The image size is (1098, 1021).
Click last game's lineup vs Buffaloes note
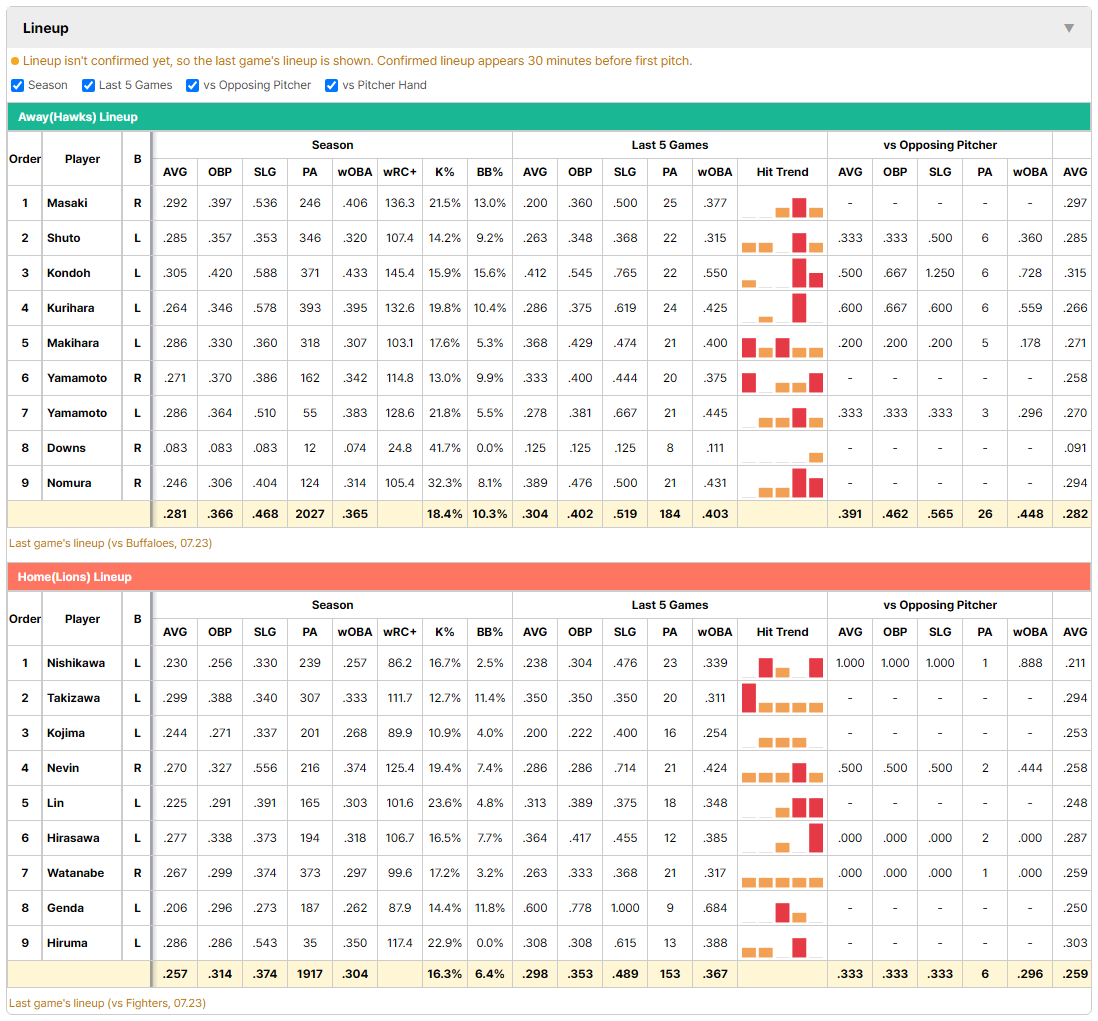coord(111,543)
